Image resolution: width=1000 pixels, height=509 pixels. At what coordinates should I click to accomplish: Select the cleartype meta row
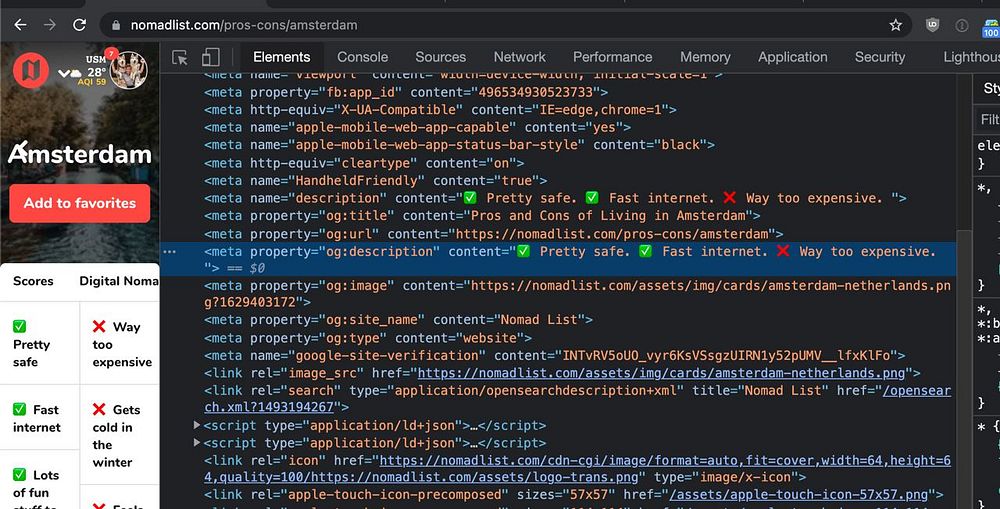364,163
